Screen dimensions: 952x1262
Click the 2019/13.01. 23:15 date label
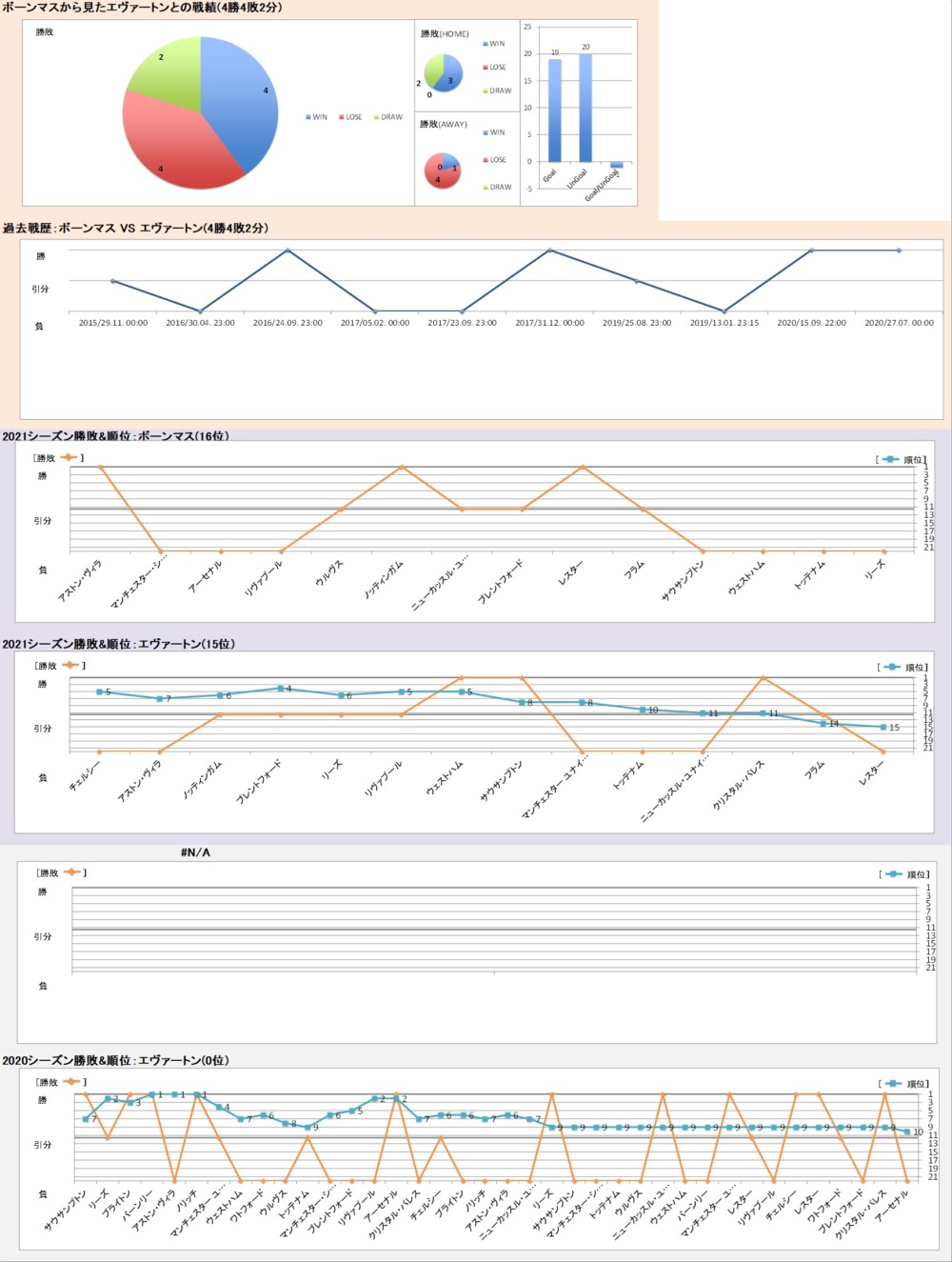724,323
